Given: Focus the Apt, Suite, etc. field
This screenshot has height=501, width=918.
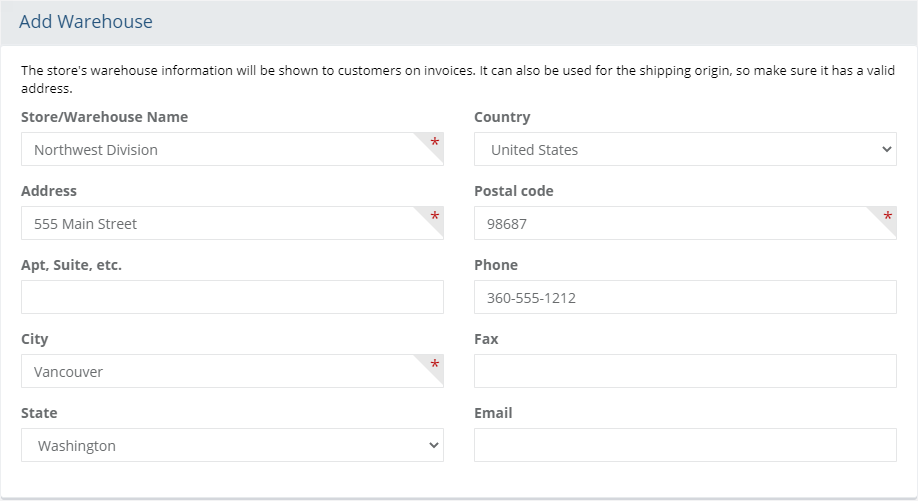Looking at the screenshot, I should pyautogui.click(x=232, y=297).
